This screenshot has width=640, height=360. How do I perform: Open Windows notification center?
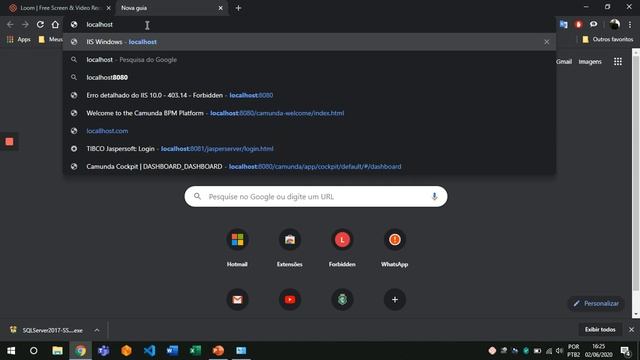click(x=625, y=351)
